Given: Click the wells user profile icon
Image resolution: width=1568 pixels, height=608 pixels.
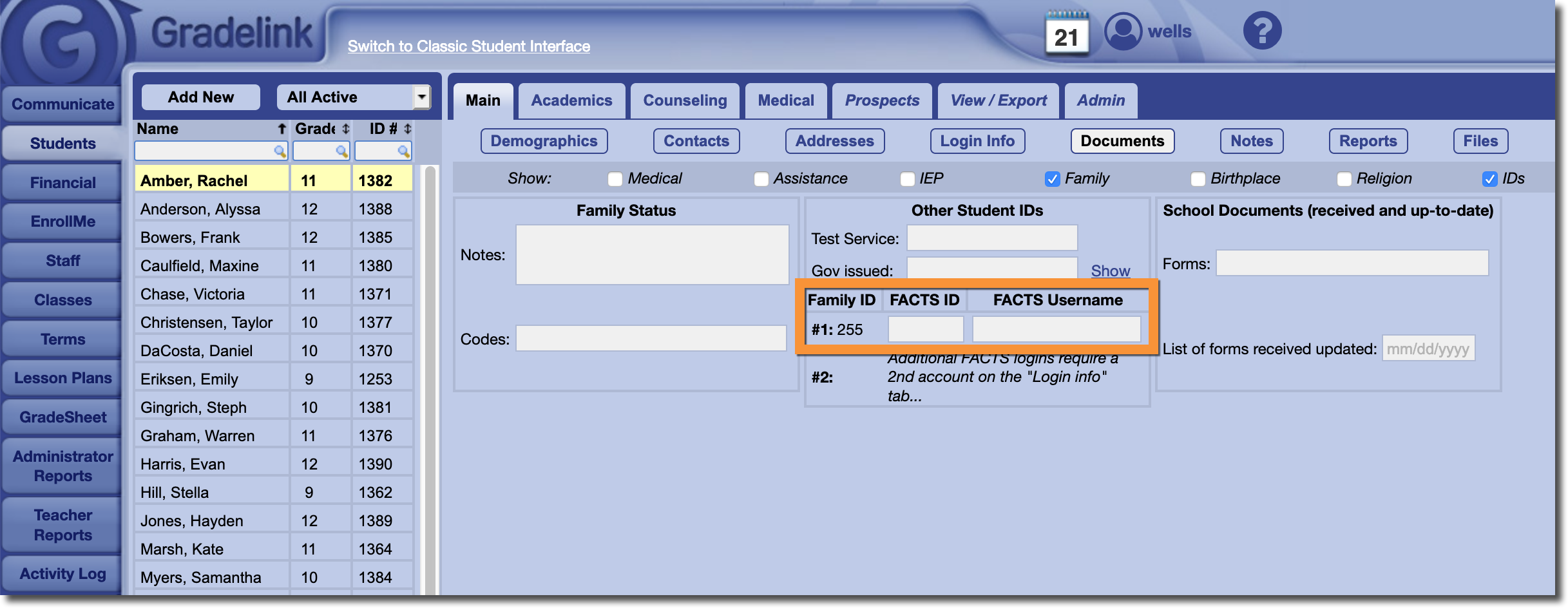Looking at the screenshot, I should pos(1123,31).
